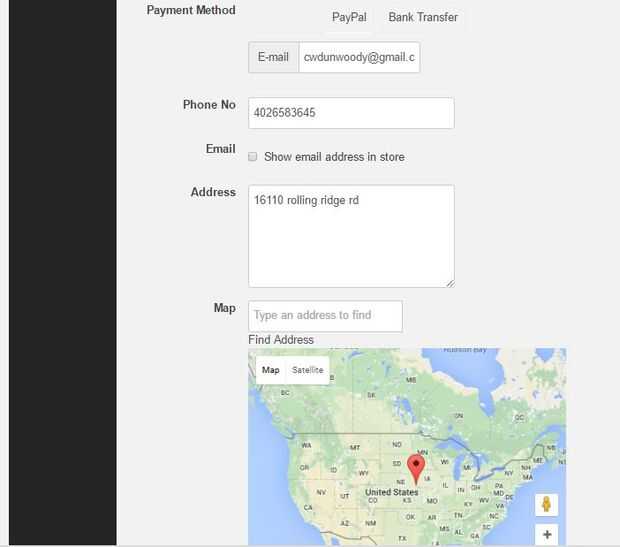Click the red location marker on map
This screenshot has width=620, height=547.
coord(416,469)
